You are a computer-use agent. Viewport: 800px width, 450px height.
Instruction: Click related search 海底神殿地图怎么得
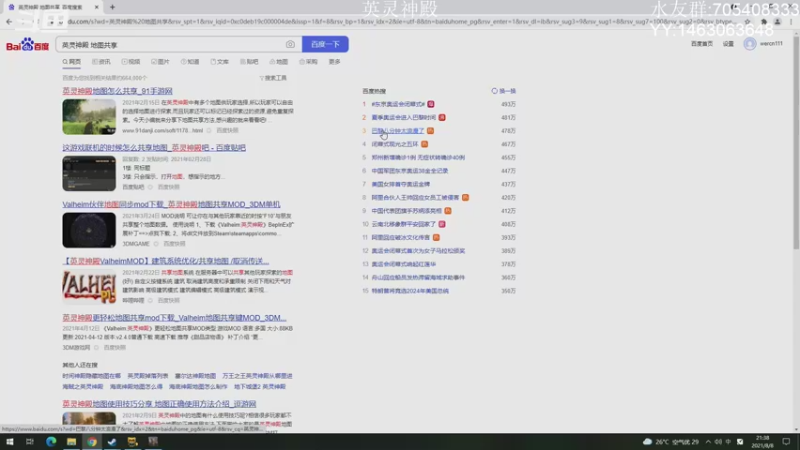[136, 387]
